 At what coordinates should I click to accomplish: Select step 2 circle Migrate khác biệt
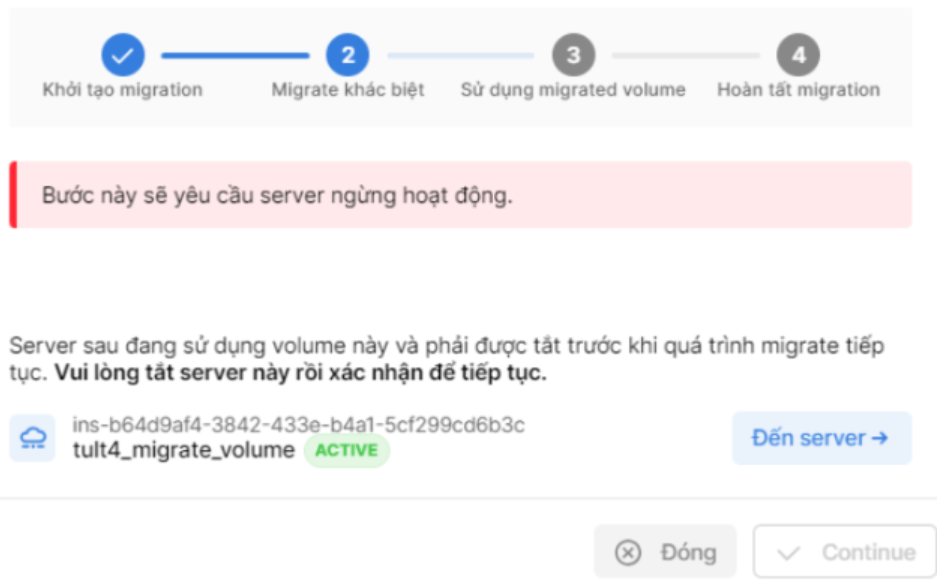click(x=348, y=55)
